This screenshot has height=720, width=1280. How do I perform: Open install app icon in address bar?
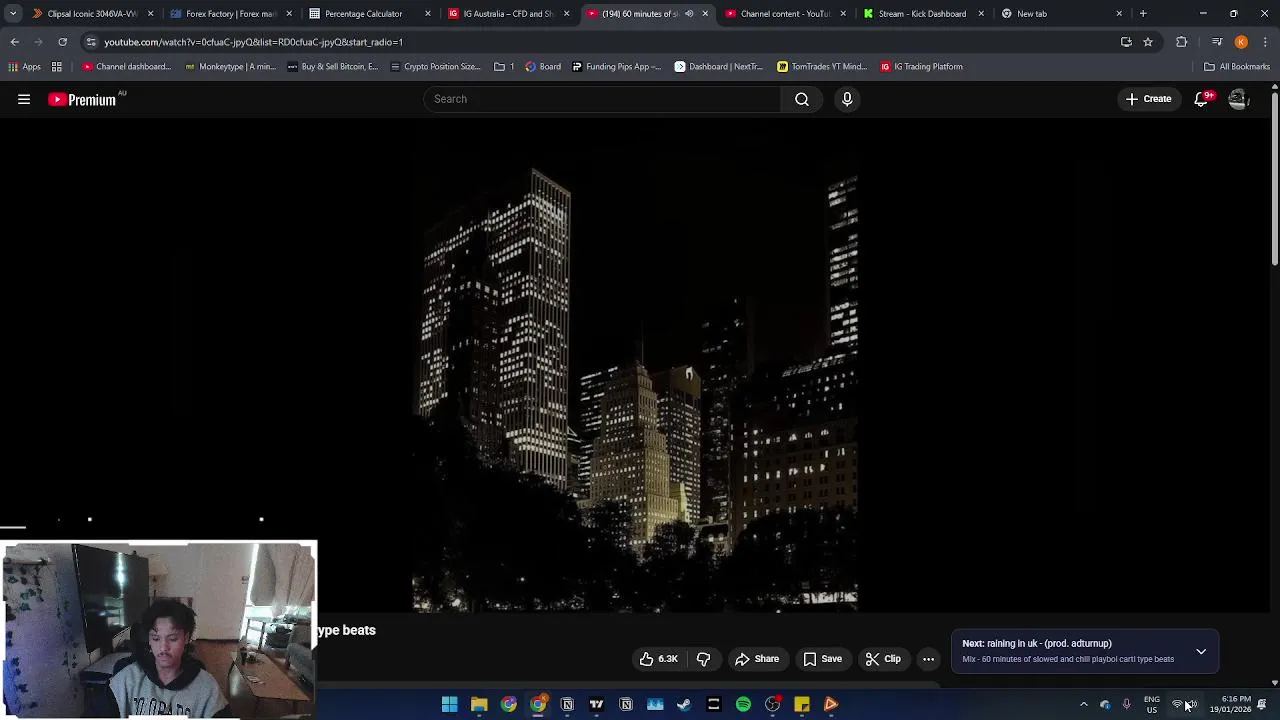point(1126,42)
